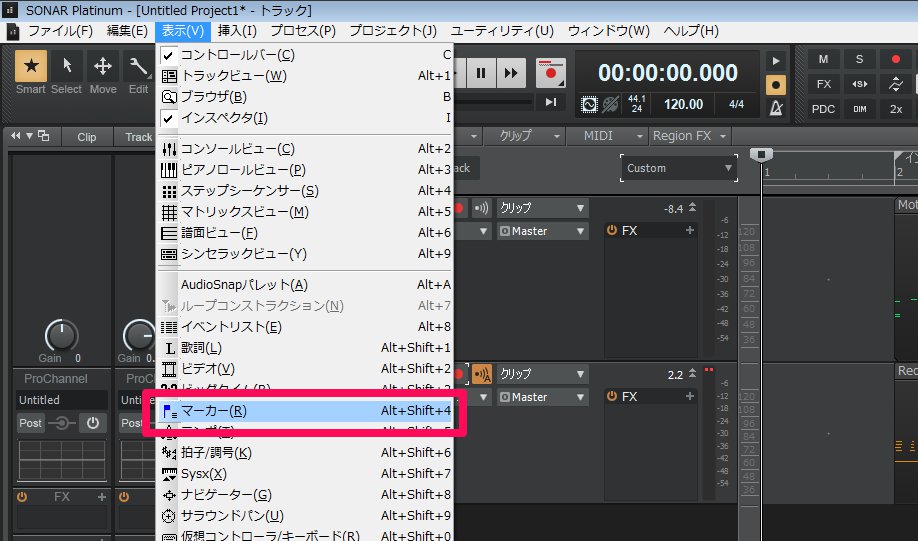
Task: Open first track's Master output dropdown
Action: [x=542, y=231]
